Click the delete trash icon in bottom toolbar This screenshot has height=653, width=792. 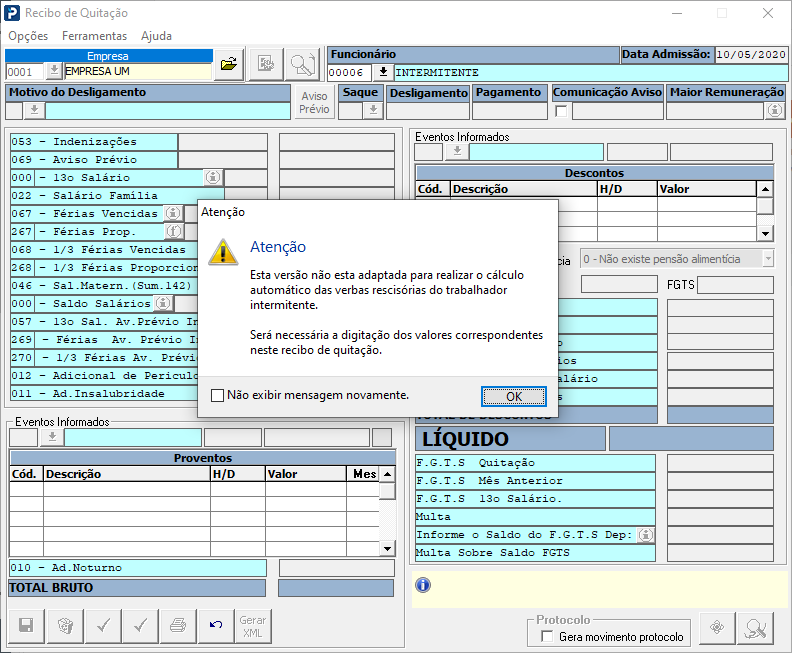[65, 626]
